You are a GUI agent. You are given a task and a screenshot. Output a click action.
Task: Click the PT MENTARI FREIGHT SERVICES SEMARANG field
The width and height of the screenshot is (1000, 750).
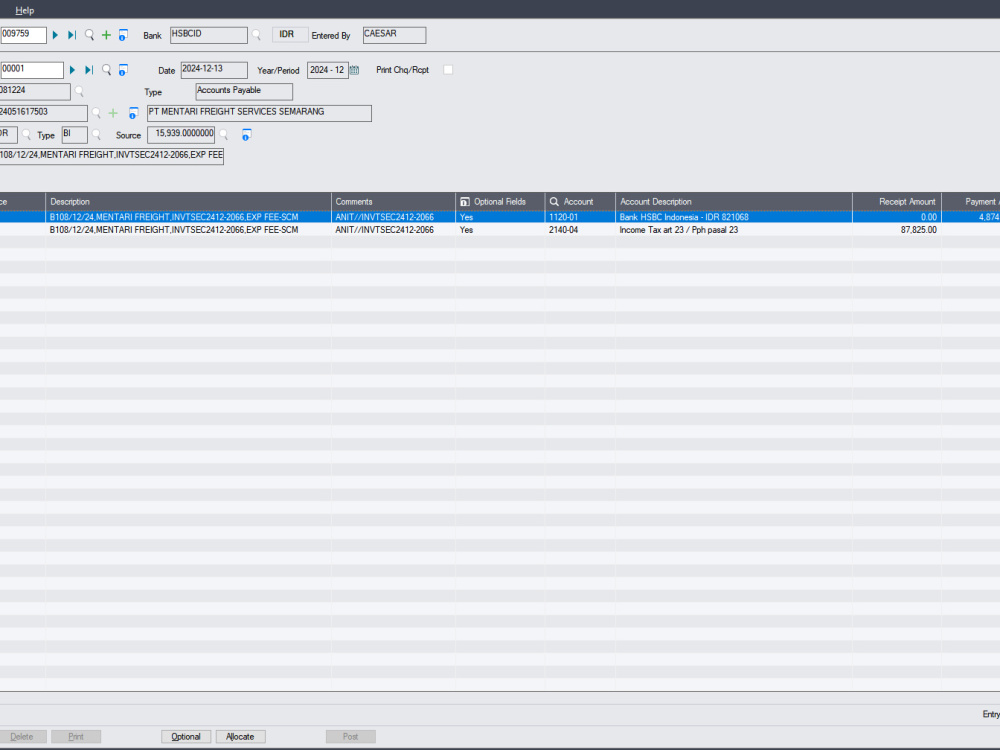pyautogui.click(x=259, y=114)
